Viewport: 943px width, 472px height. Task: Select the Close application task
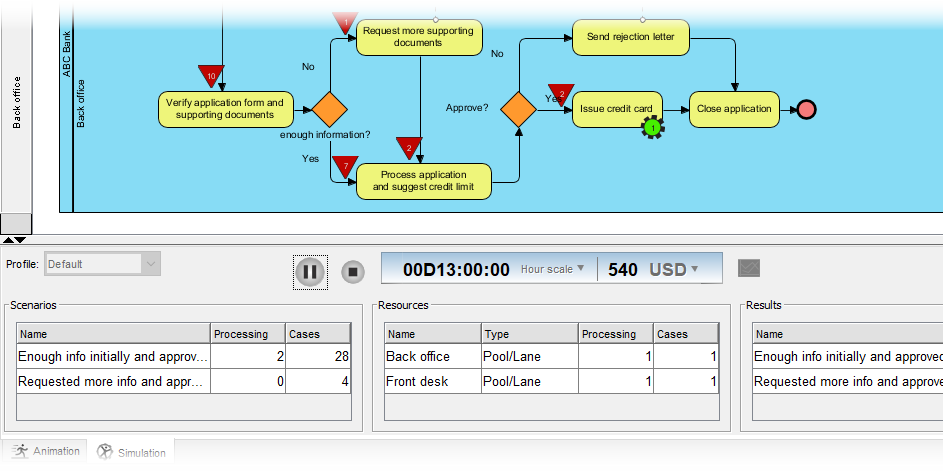734,109
